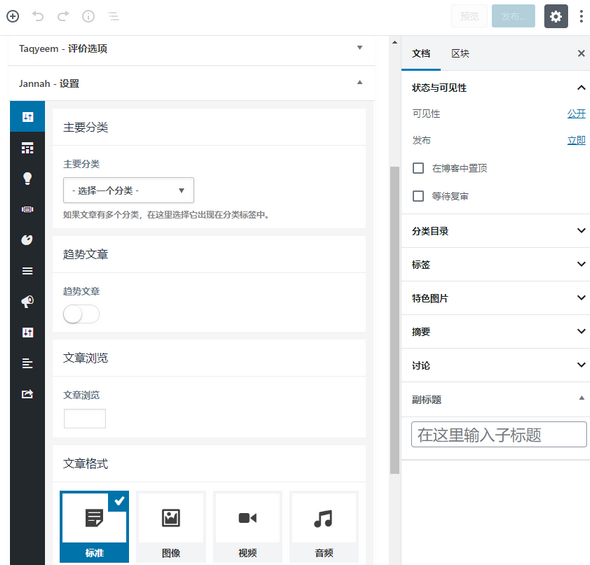Viewport: 590px width, 565px height.
Task: Switch to the 区块 tab
Action: click(460, 54)
